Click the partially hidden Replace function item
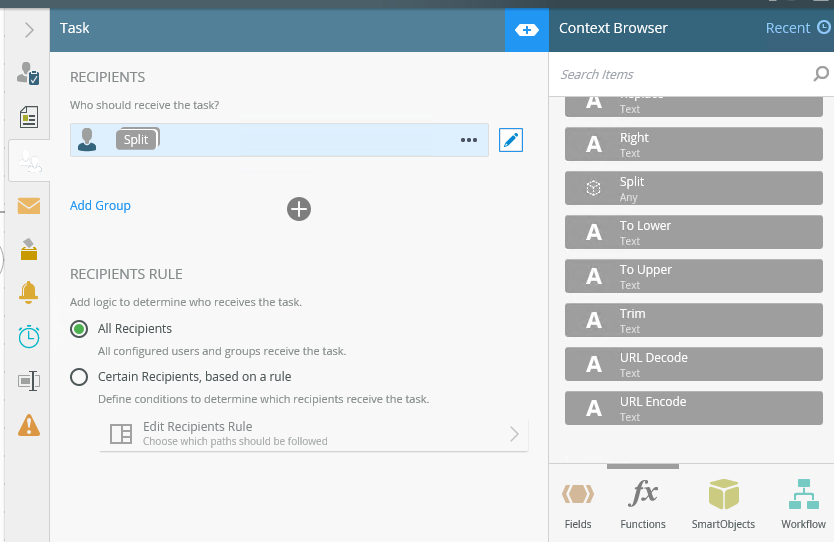 coord(694,106)
